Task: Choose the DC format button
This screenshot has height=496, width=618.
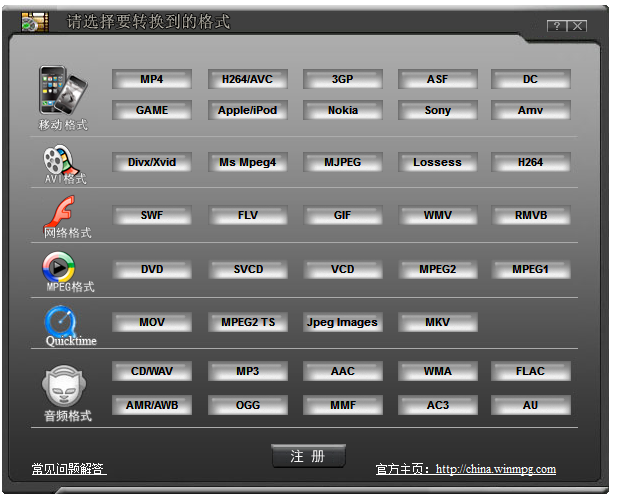Action: [531, 79]
